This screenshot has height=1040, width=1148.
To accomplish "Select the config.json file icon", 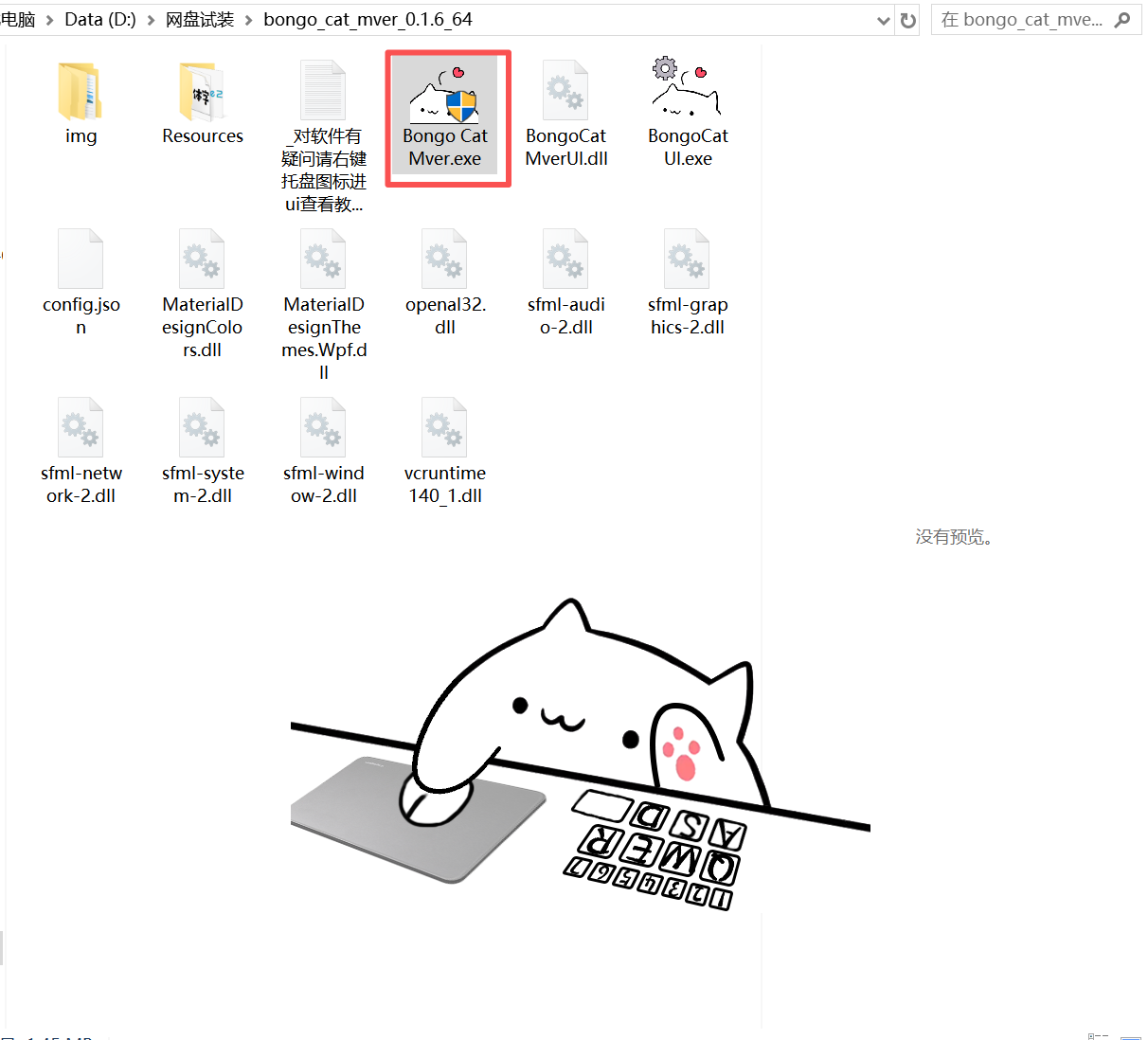I will [81, 259].
